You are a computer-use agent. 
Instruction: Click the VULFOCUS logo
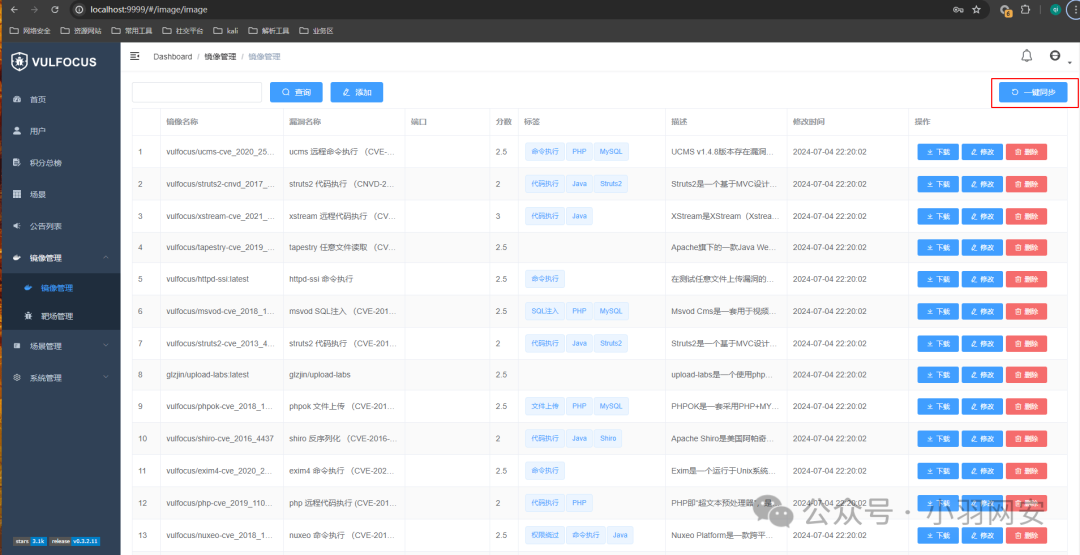[x=54, y=62]
